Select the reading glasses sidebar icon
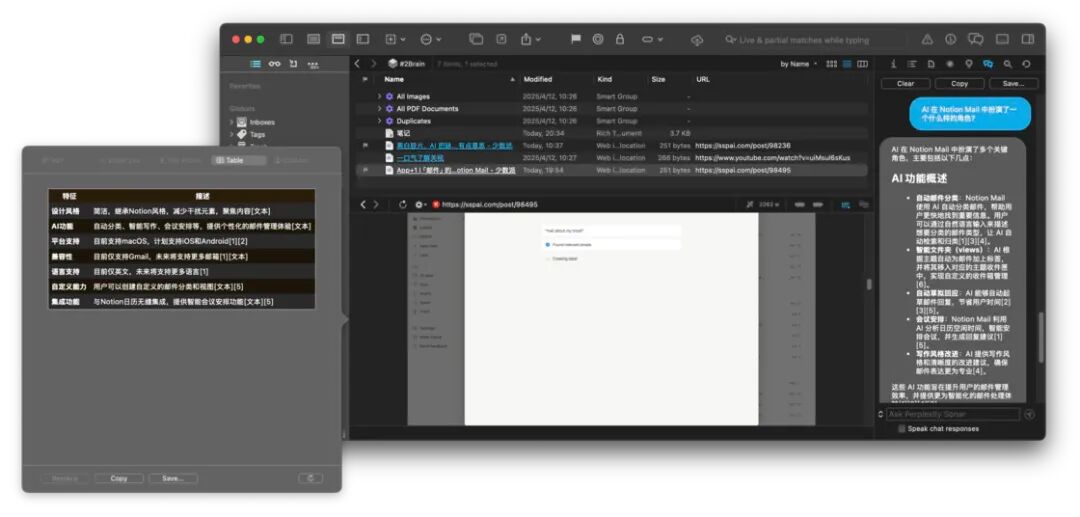 pos(275,64)
